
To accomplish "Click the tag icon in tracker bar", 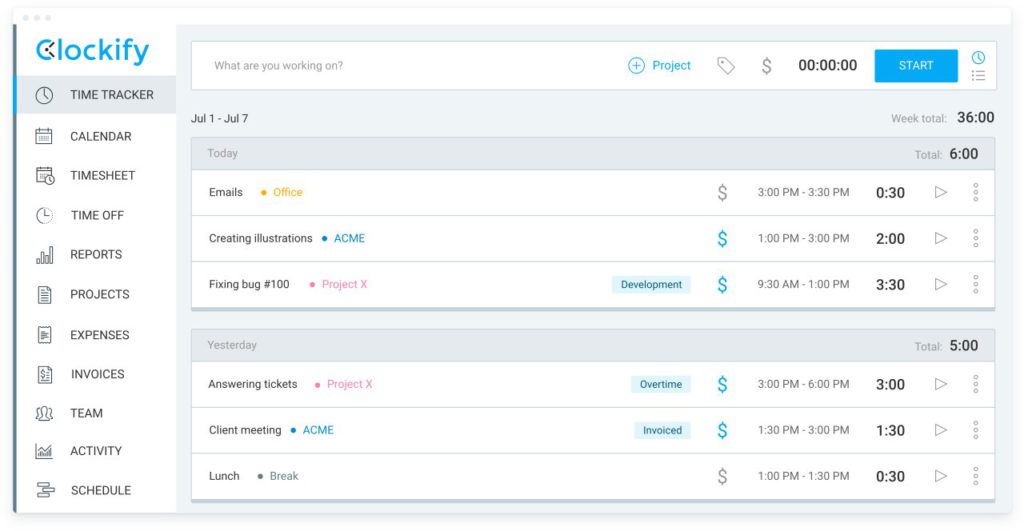I will pos(726,66).
